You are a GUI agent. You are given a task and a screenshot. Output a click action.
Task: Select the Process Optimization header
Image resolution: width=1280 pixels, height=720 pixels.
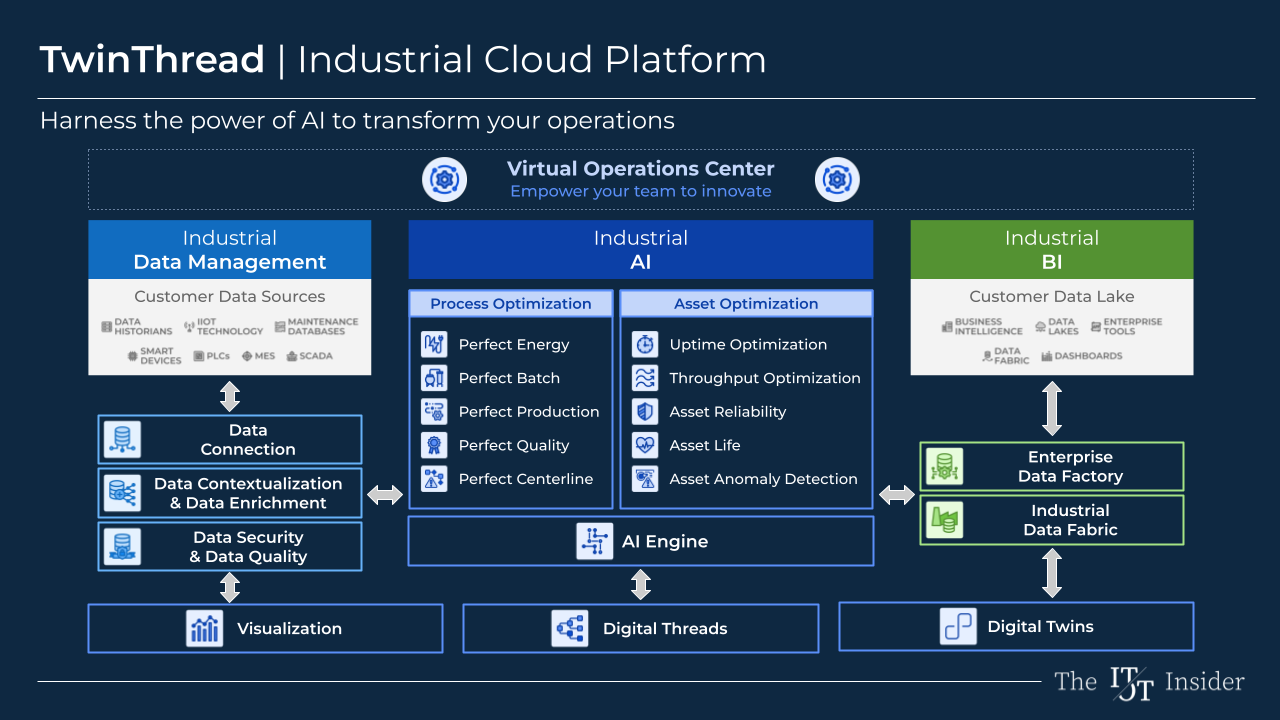(x=511, y=304)
